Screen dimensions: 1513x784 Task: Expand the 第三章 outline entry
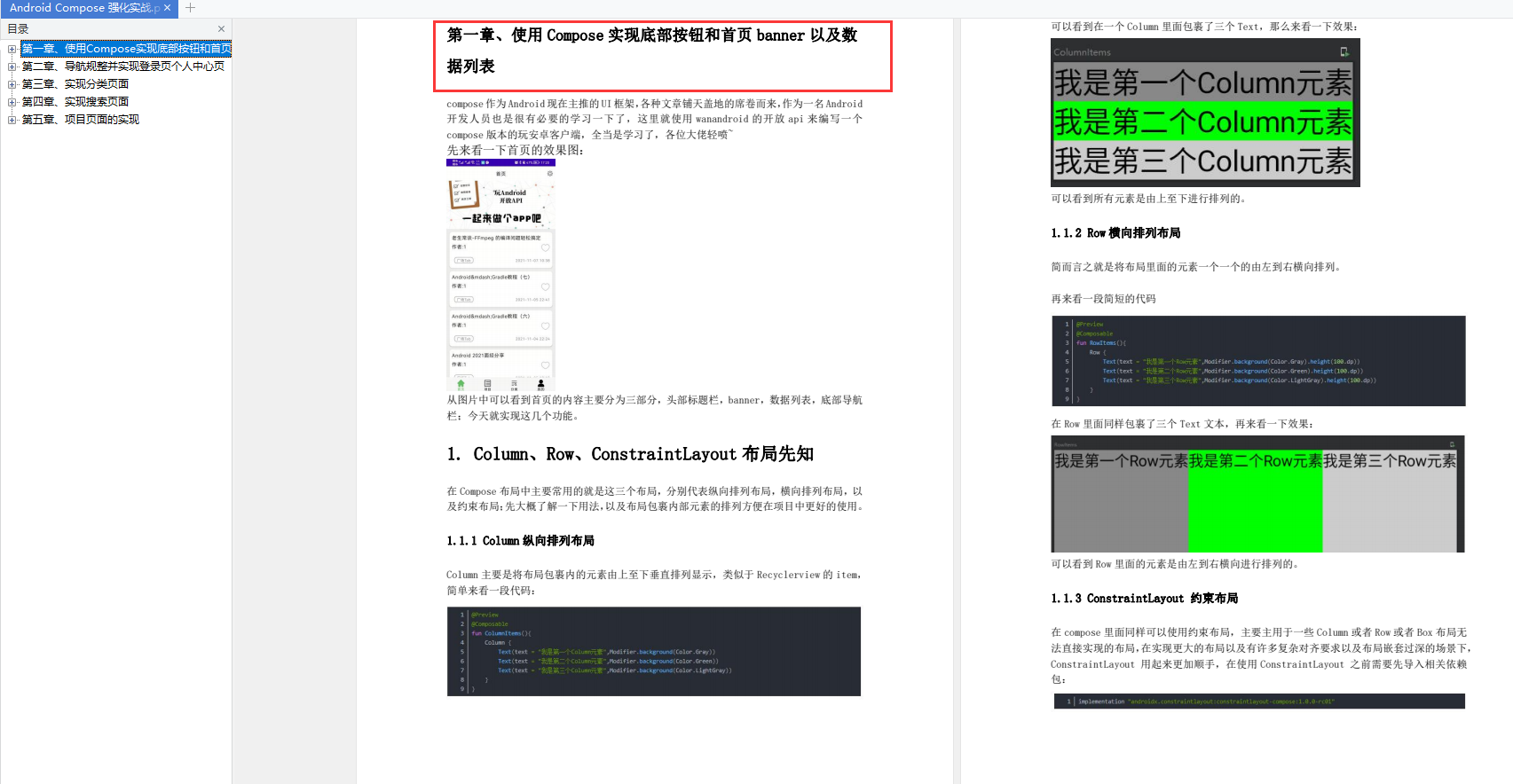[12, 84]
